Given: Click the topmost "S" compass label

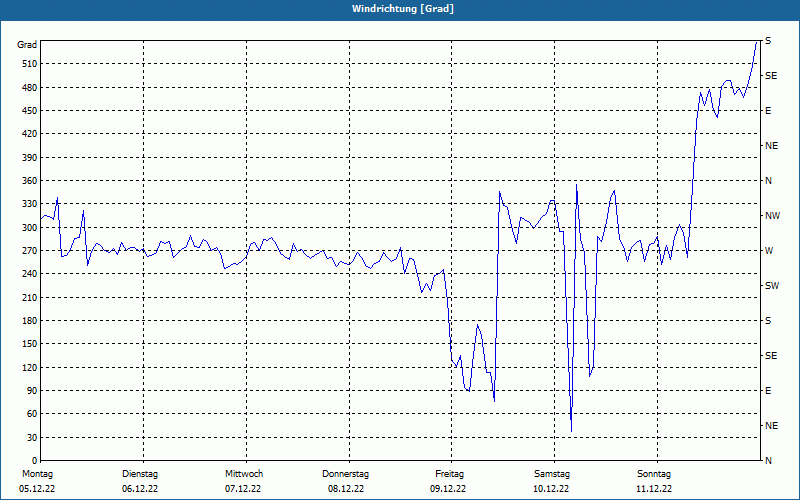Looking at the screenshot, I should (768, 41).
